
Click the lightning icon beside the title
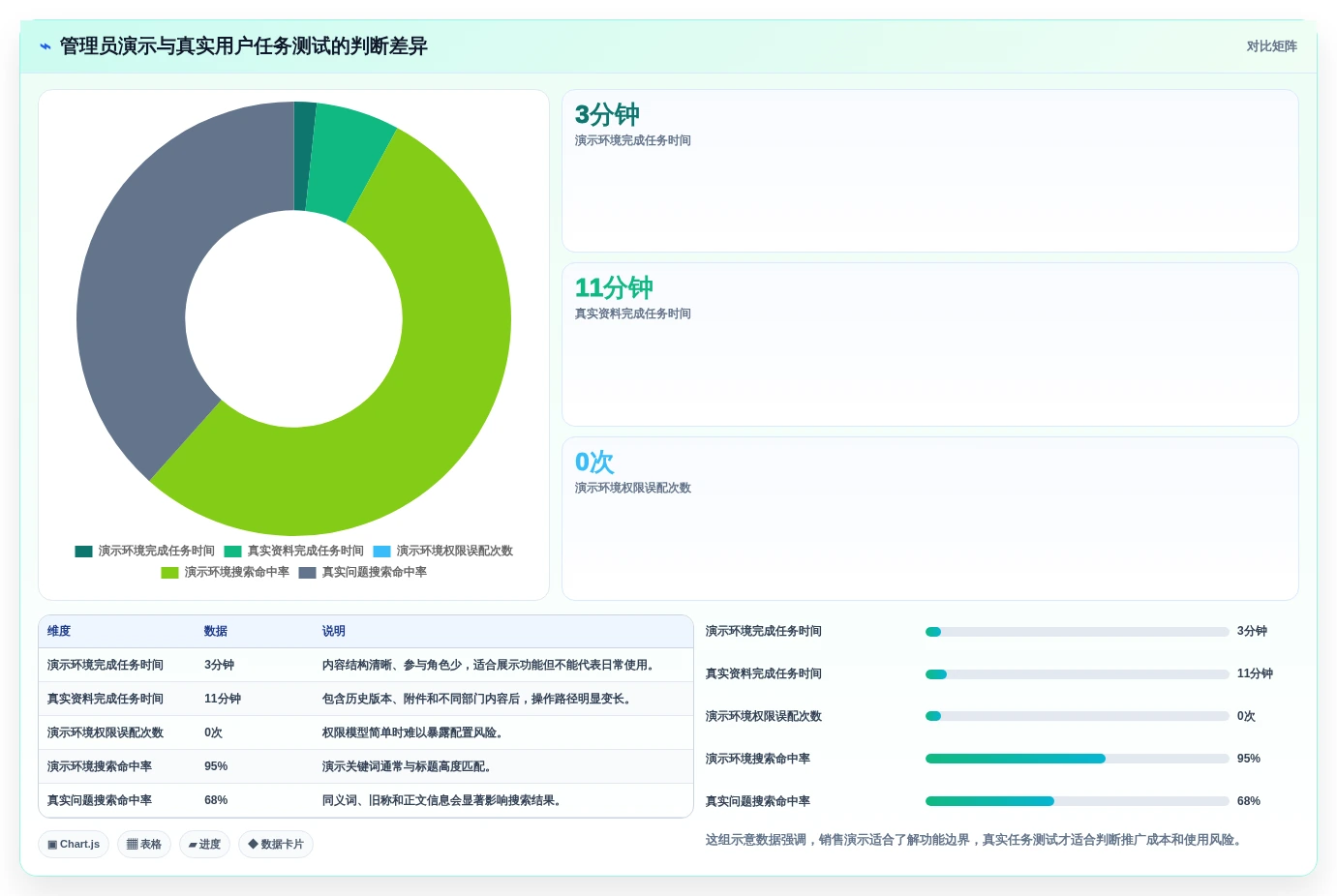point(45,46)
